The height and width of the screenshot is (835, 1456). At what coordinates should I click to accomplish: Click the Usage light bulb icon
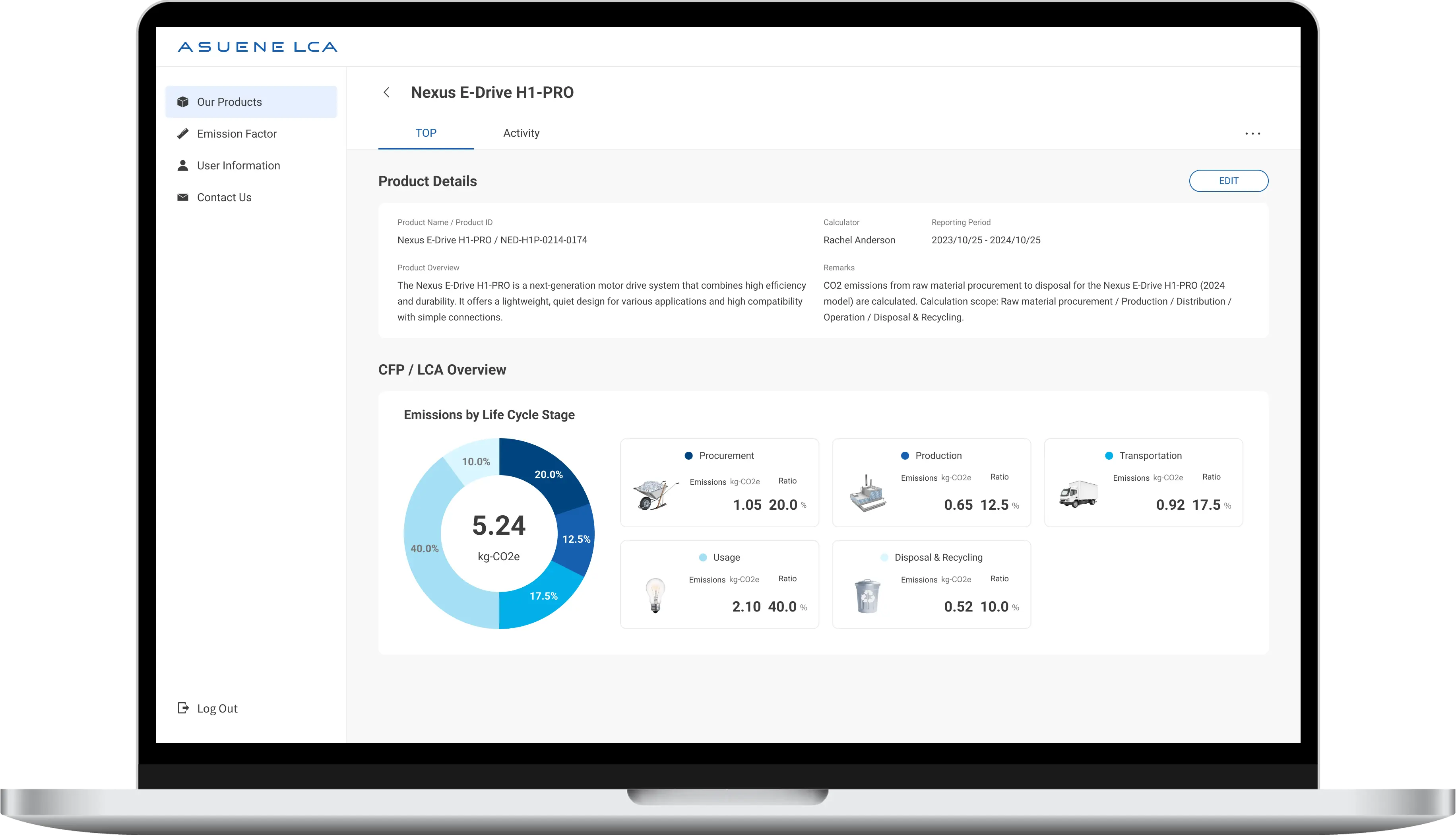point(655,595)
